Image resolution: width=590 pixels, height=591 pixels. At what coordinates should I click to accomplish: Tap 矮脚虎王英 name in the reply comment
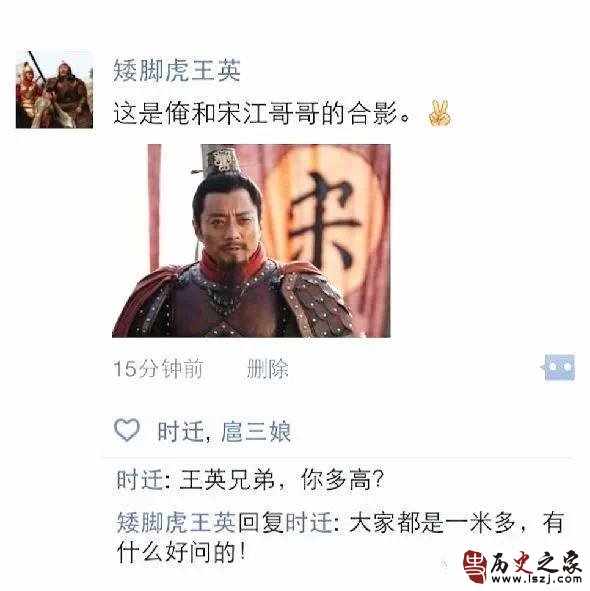[176, 523]
